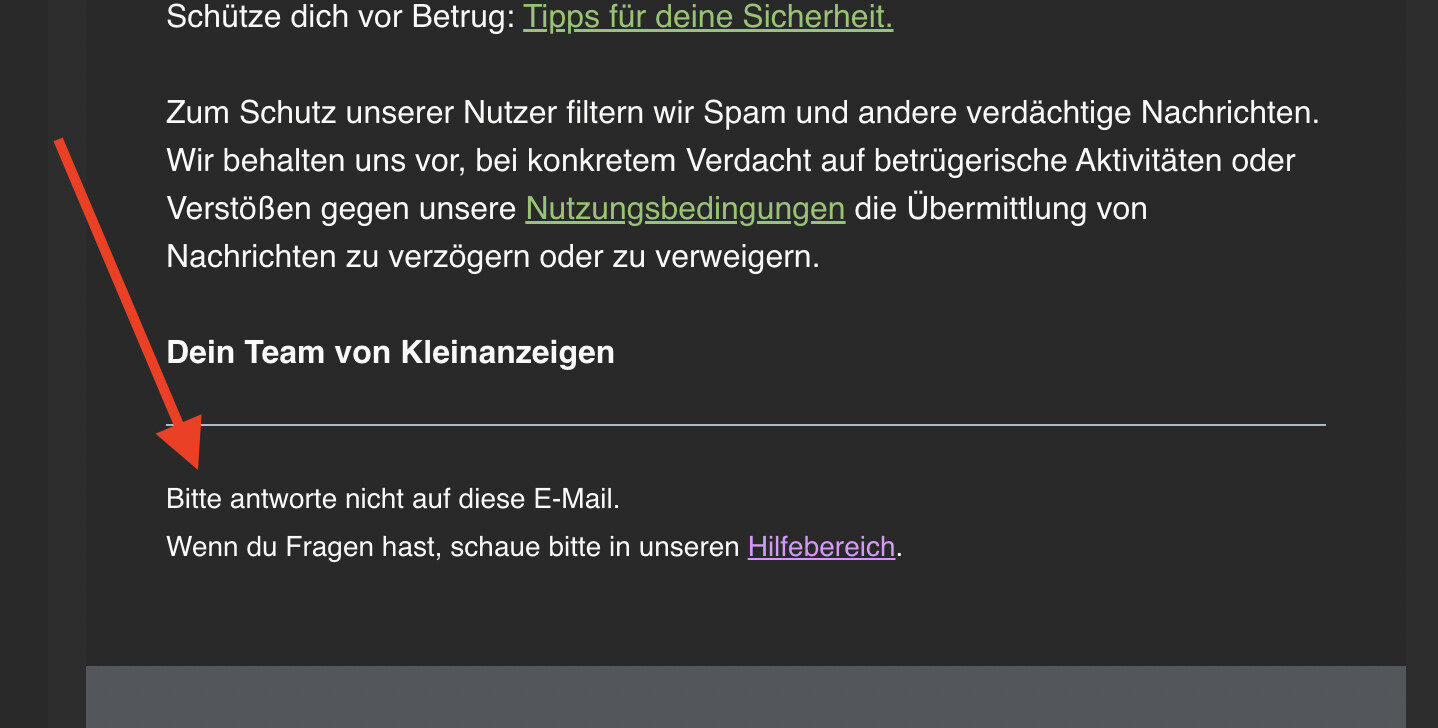The height and width of the screenshot is (728, 1438).
Task: Click 'Nachrichten zu verzögern oder zu verweigern' line
Action: click(x=492, y=257)
